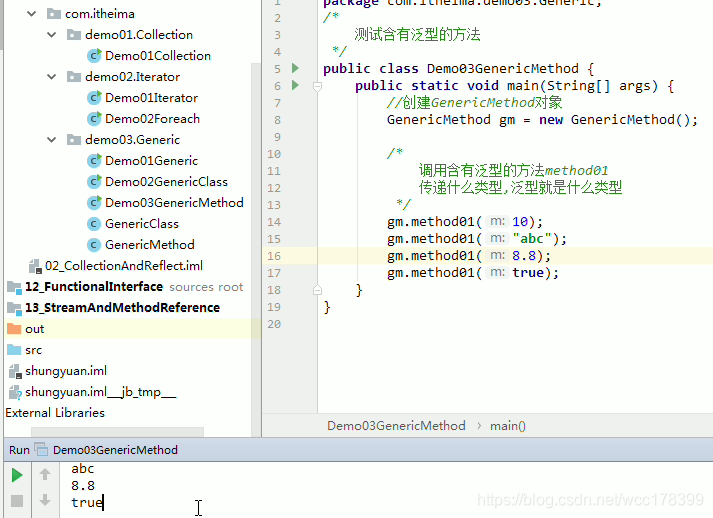Select shungyuan.iml file

point(66,371)
